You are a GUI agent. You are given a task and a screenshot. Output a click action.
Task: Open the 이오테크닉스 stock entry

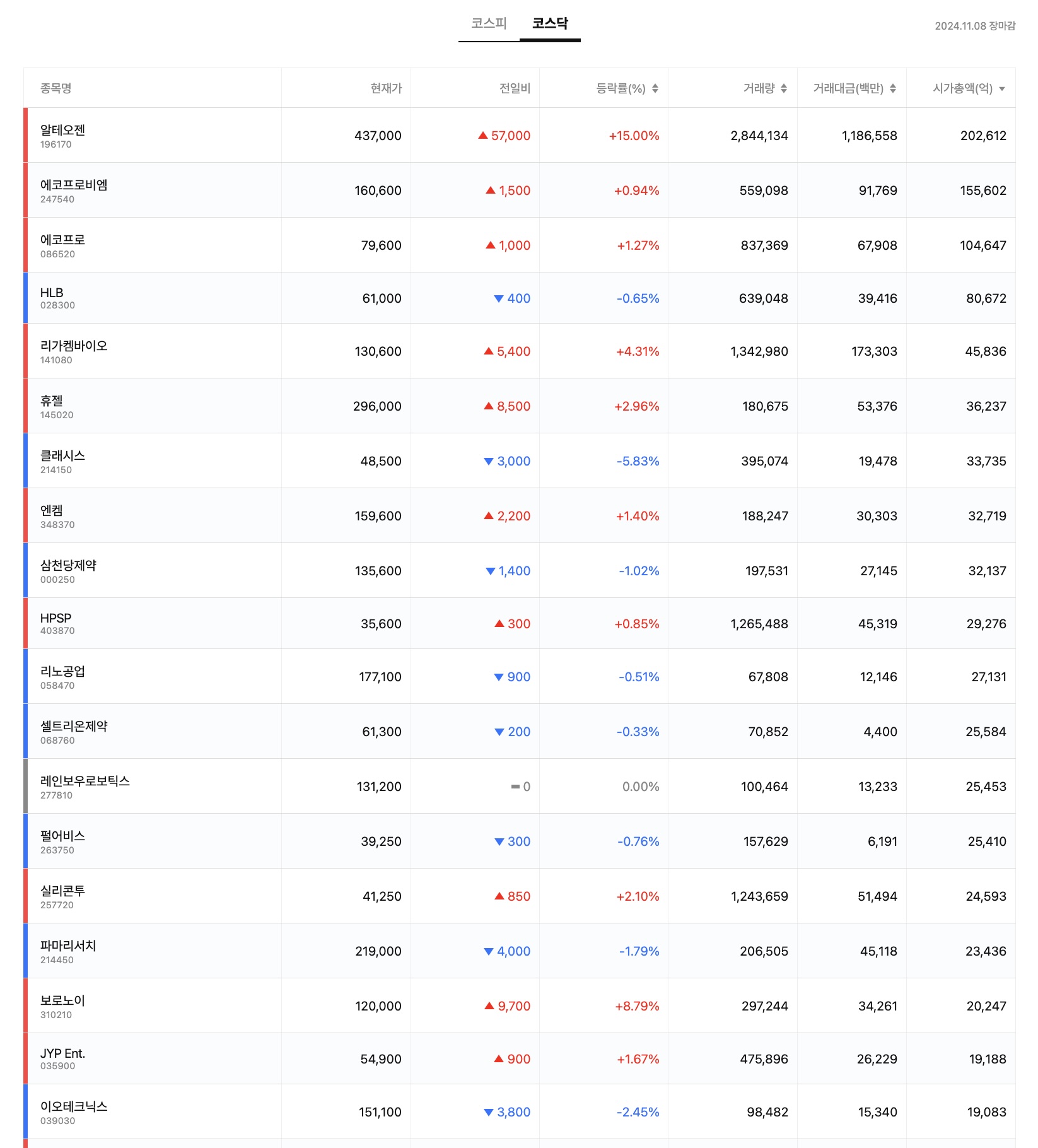(x=74, y=1106)
